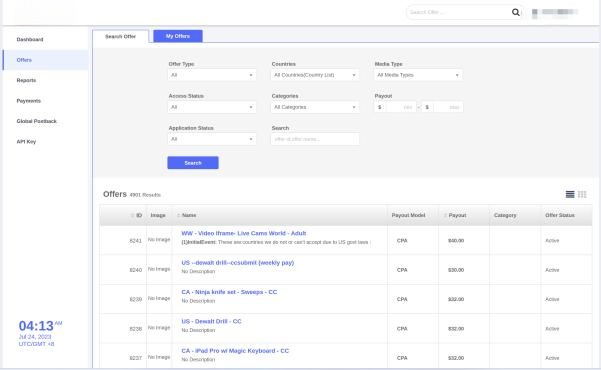The image size is (601, 370).
Task: Open API Key in the sidebar
Action: (x=26, y=141)
